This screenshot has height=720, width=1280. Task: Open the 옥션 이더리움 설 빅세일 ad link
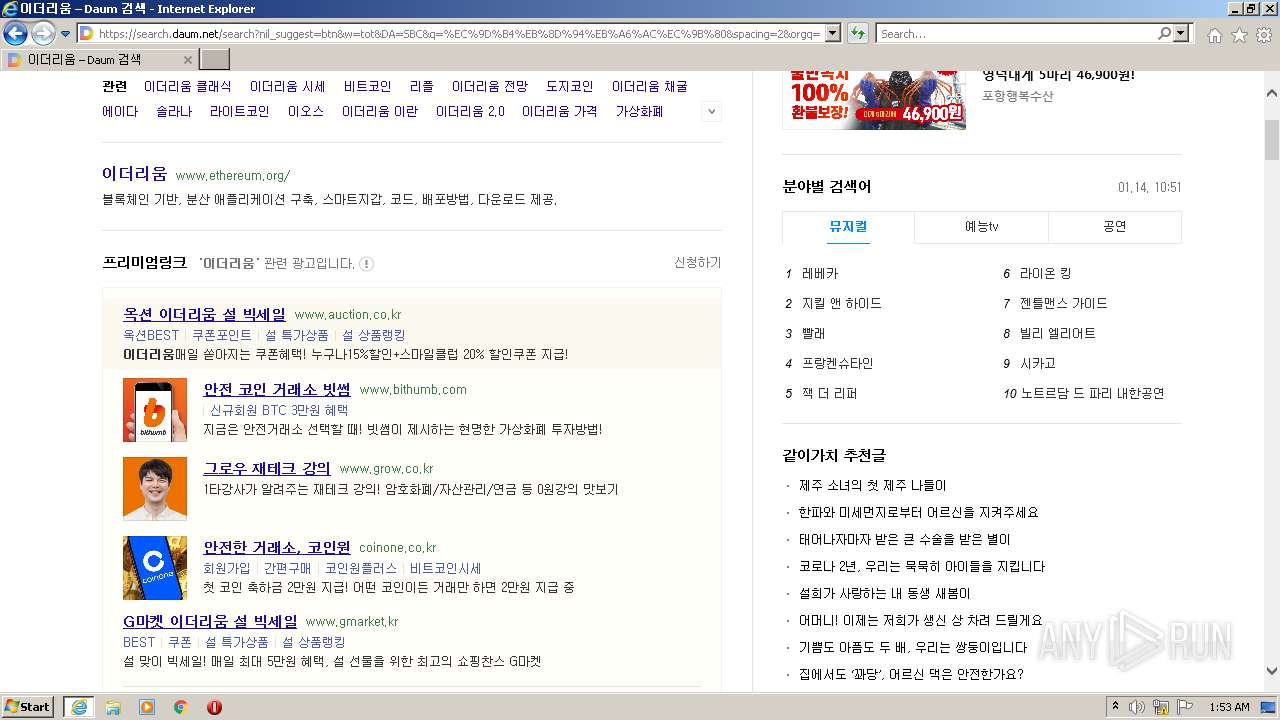pos(204,315)
